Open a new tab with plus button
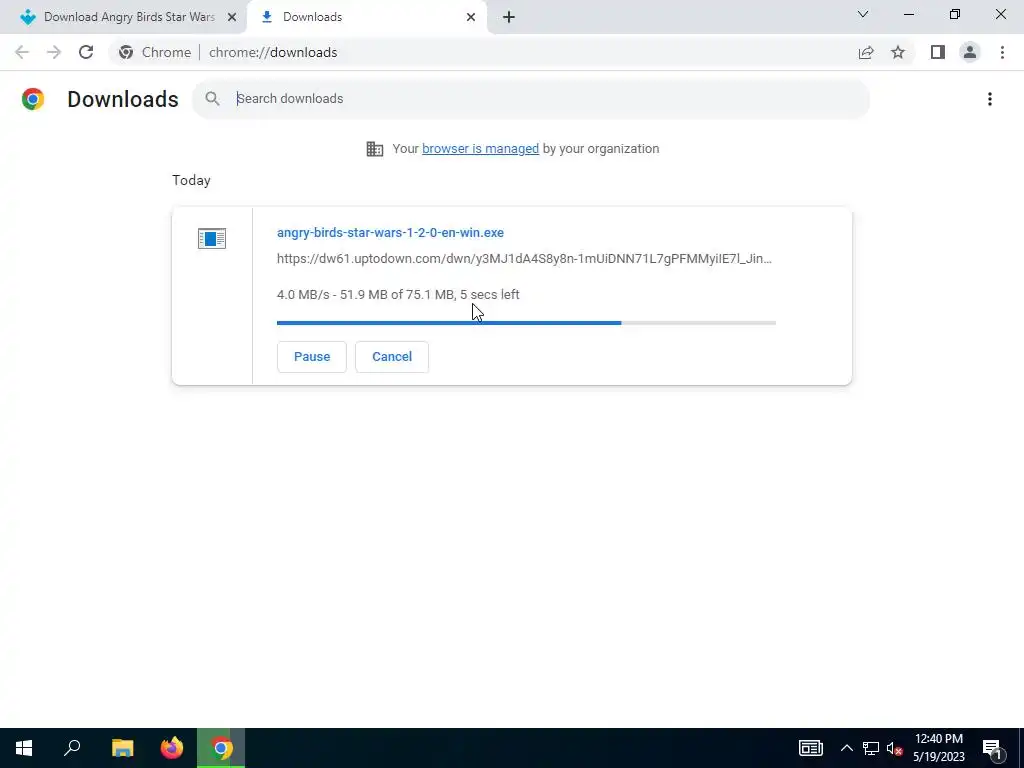The height and width of the screenshot is (768, 1024). pos(509,17)
